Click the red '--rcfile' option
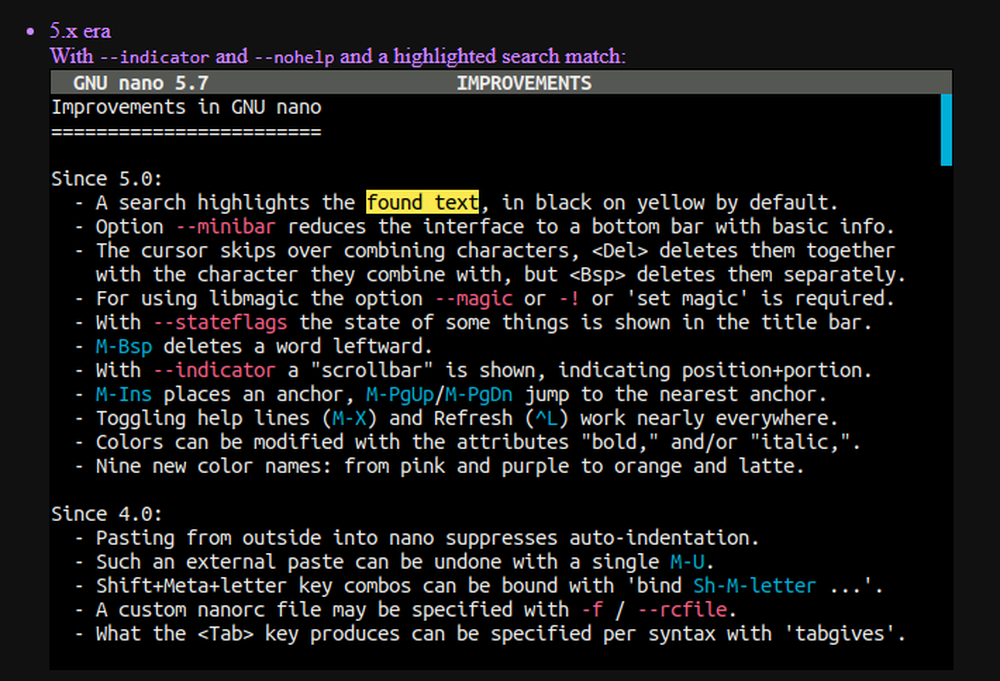Viewport: 1000px width, 681px height. point(682,610)
